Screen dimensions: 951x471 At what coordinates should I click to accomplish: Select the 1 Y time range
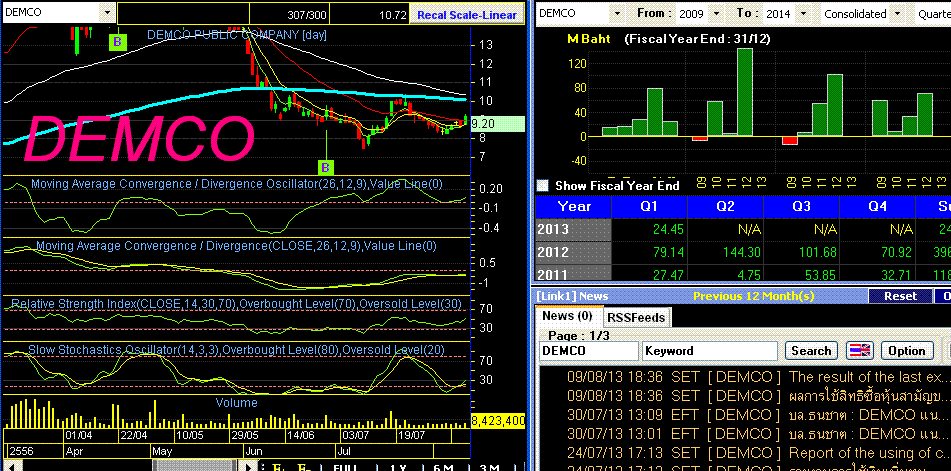[397, 467]
